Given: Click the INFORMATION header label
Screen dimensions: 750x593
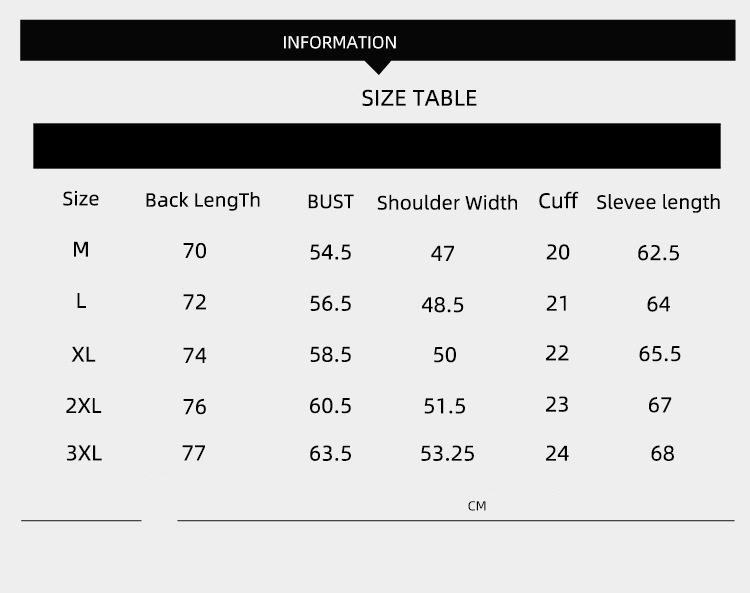Looking at the screenshot, I should pyautogui.click(x=340, y=42).
